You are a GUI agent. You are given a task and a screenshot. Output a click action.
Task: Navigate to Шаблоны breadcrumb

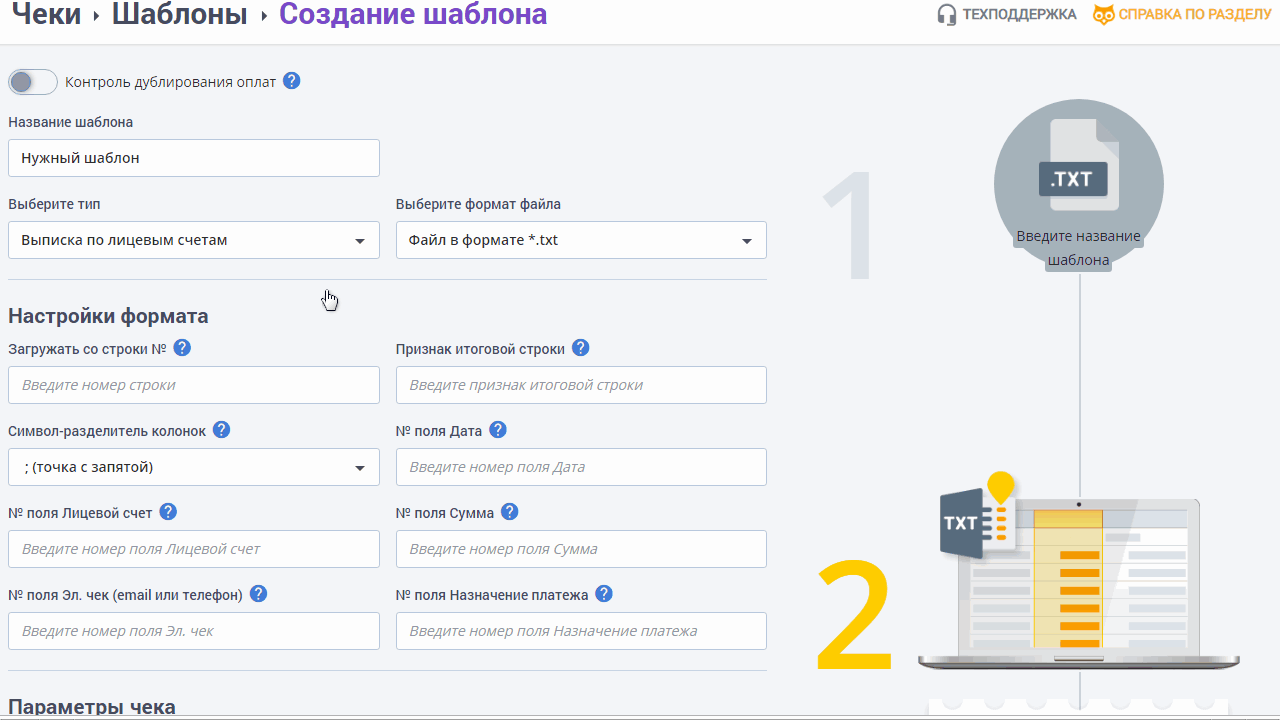[x=179, y=15]
